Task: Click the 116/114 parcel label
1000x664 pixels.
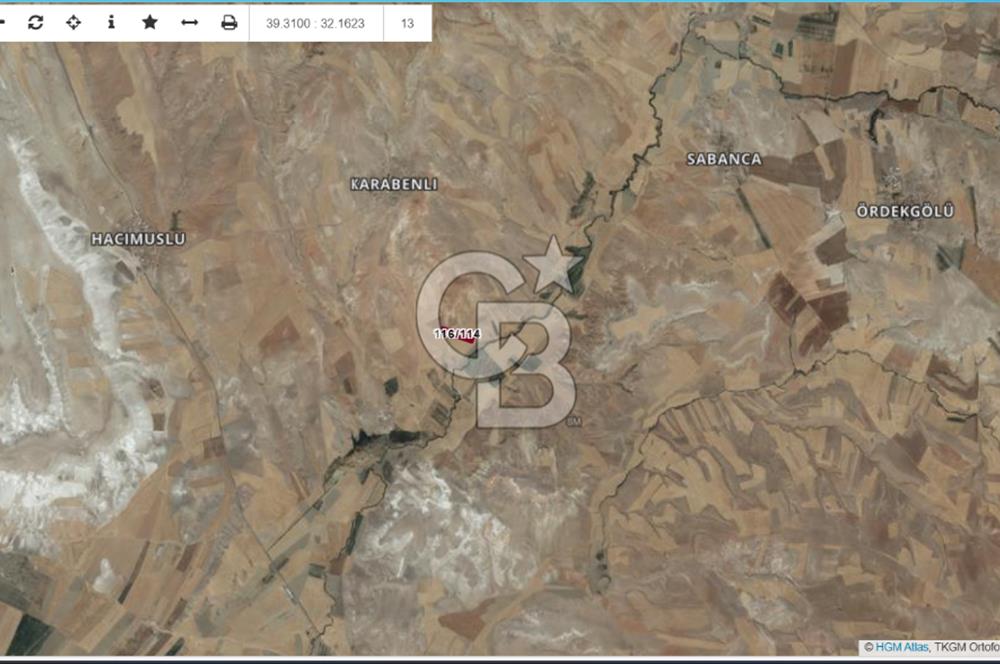Action: click(456, 332)
